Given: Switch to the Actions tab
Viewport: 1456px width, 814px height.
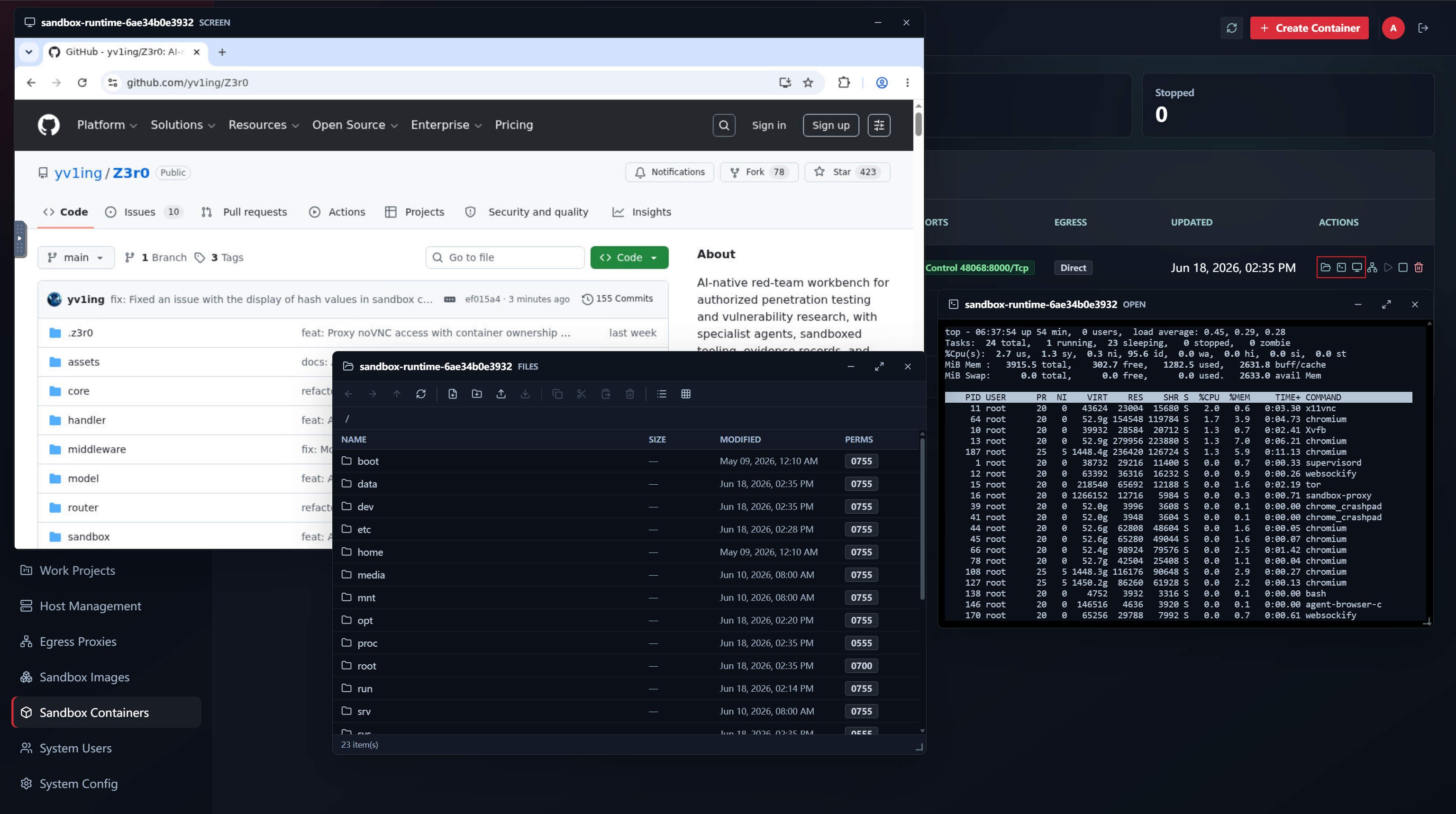Looking at the screenshot, I should pos(337,212).
